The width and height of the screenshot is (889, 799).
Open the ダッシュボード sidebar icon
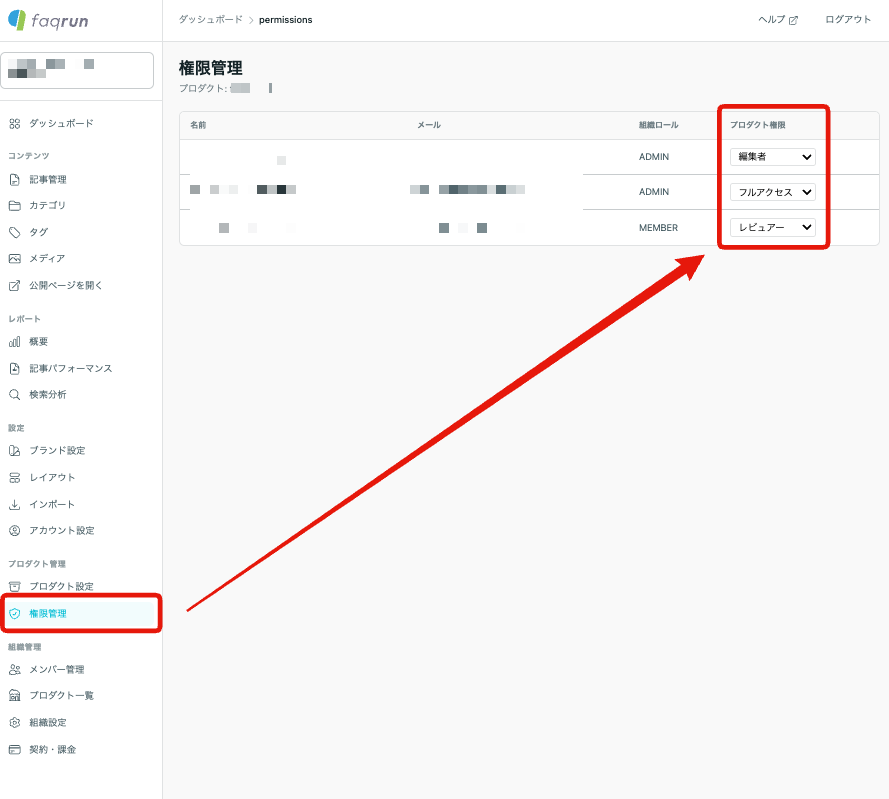click(15, 124)
